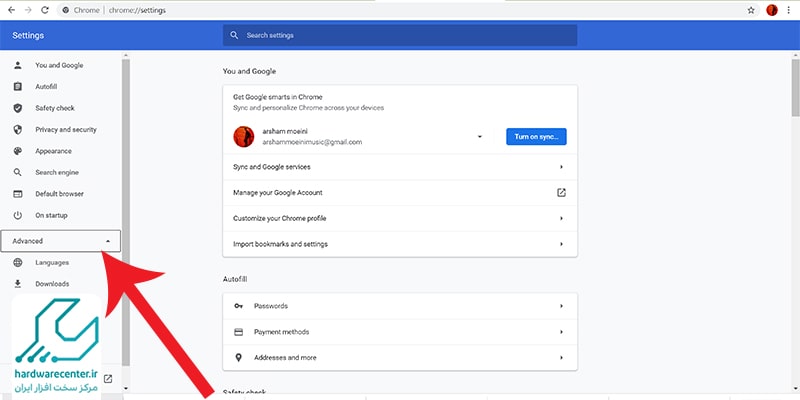Open the account dropdown arrow beside Turn on sync
The image size is (800, 400).
[x=480, y=137]
